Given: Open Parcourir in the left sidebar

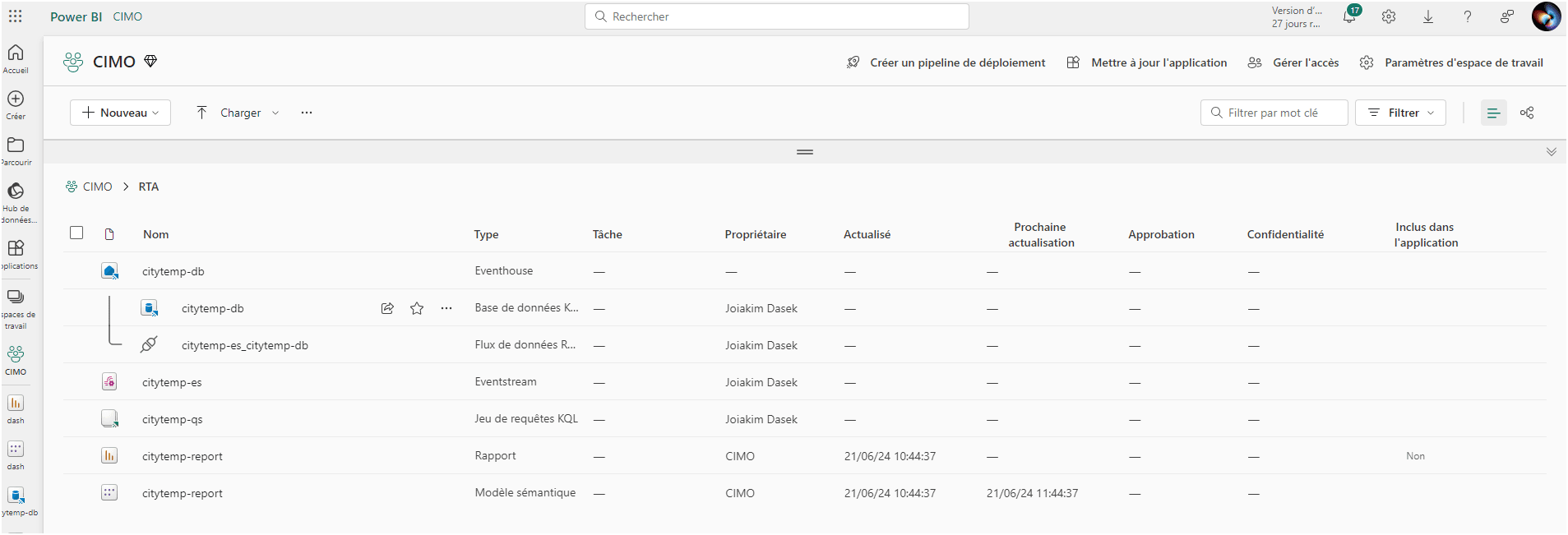Looking at the screenshot, I should click(16, 151).
